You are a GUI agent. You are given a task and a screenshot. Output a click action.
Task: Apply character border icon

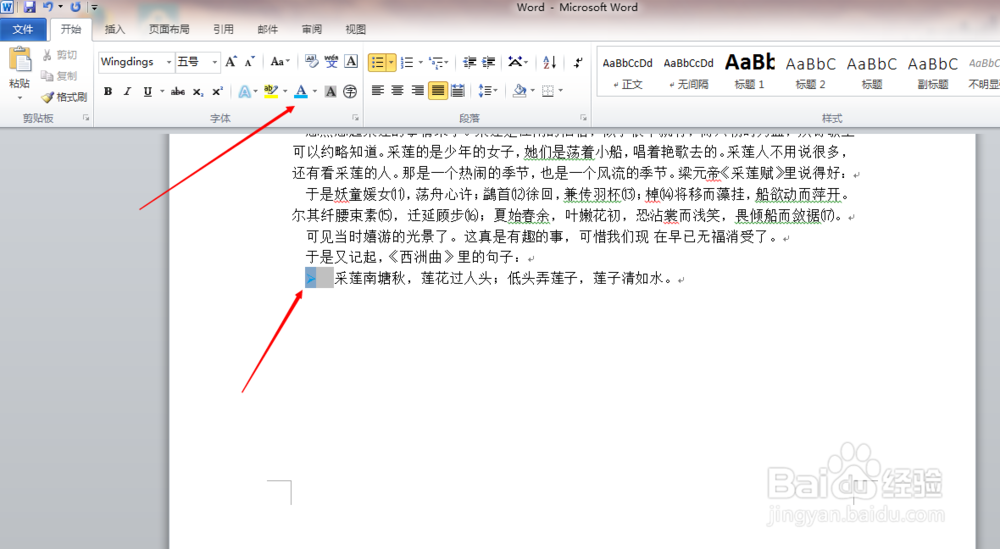click(x=351, y=62)
